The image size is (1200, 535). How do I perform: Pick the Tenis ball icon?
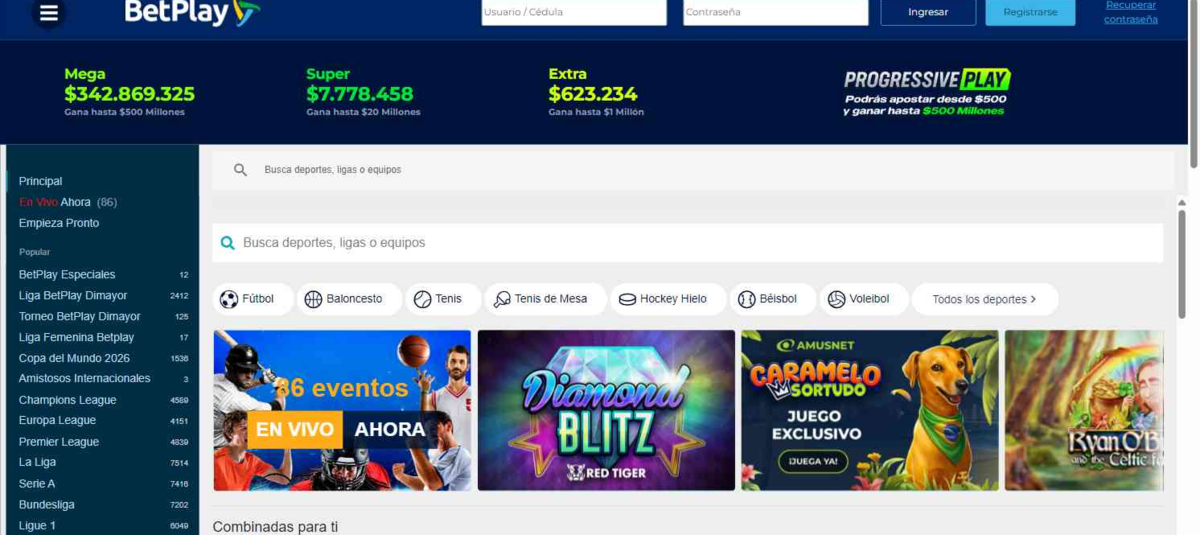pos(422,299)
